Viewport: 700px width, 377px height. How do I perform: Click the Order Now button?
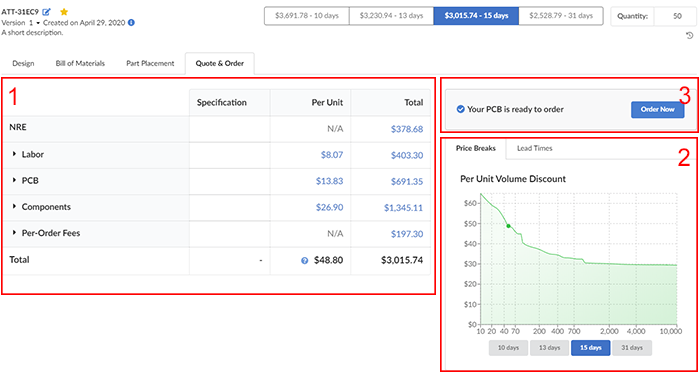point(657,109)
